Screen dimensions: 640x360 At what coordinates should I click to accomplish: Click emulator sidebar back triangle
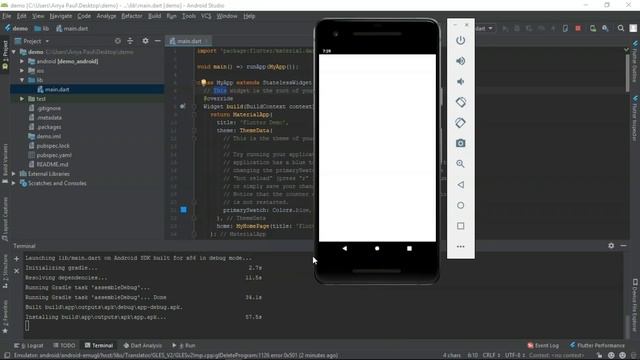[460, 184]
